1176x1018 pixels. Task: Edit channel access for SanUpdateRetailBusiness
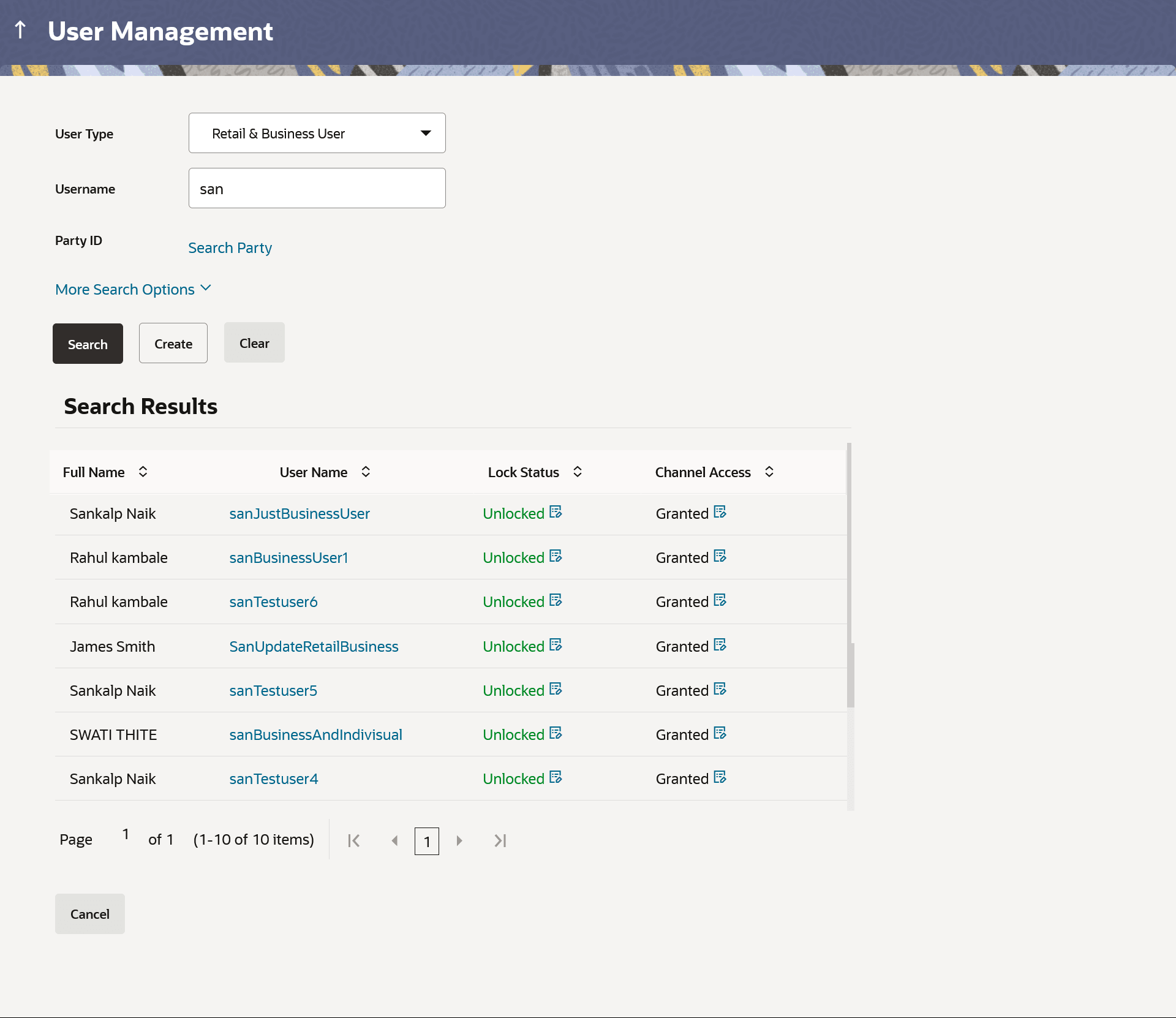(x=720, y=645)
